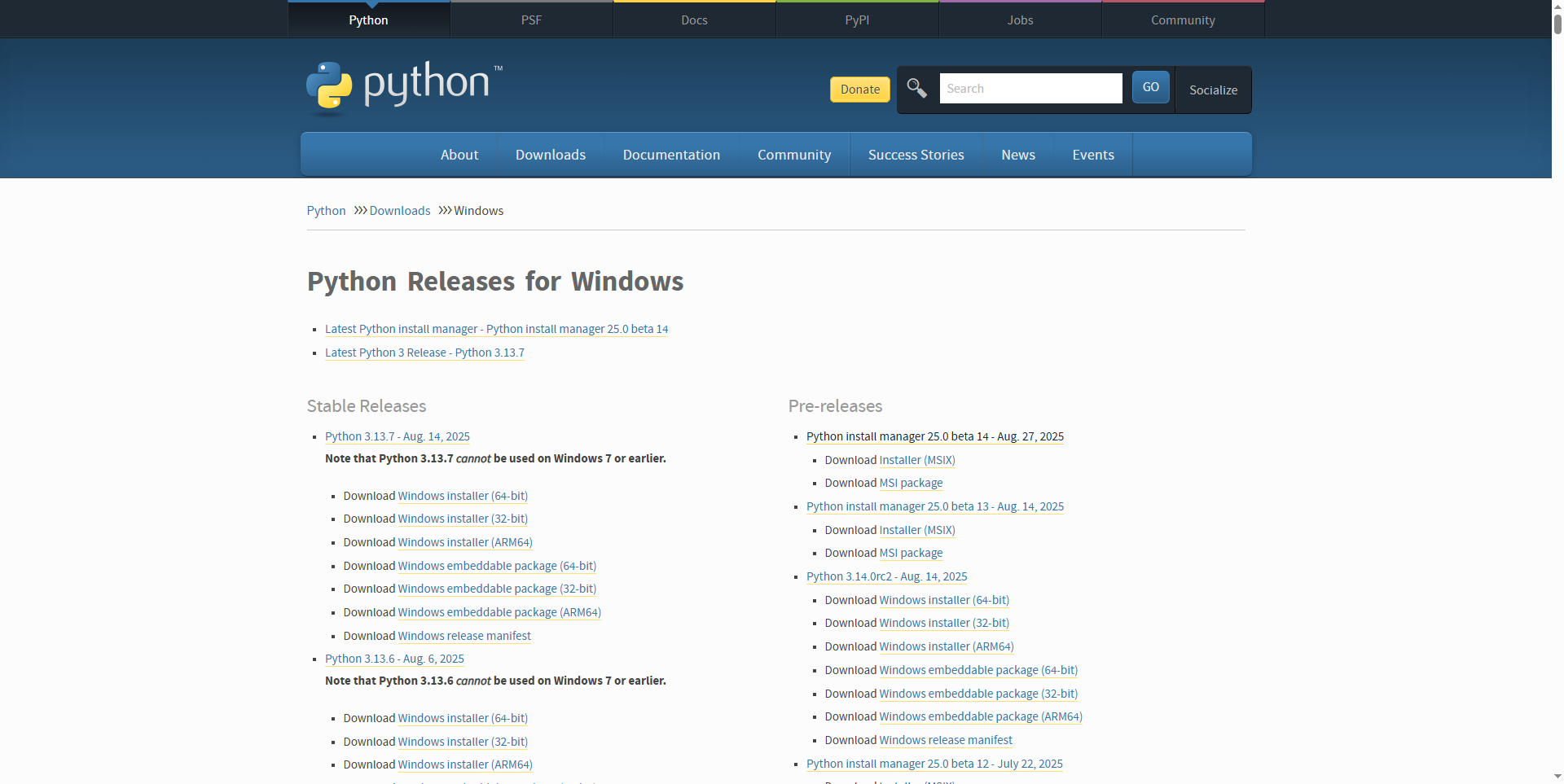Image resolution: width=1564 pixels, height=784 pixels.
Task: Open Python install manager 25.0 beta 13 link
Action: pos(935,506)
